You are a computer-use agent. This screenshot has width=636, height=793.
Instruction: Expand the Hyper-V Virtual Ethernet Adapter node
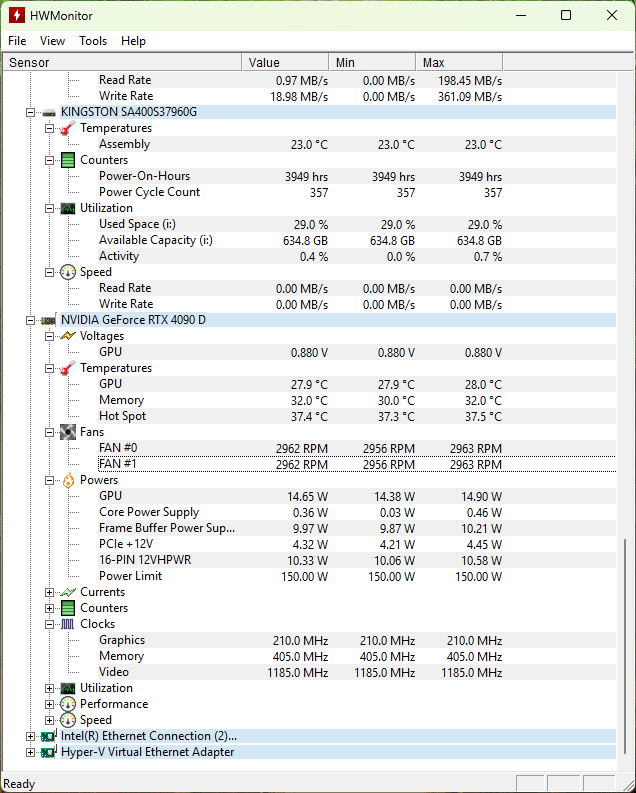pyautogui.click(x=31, y=752)
